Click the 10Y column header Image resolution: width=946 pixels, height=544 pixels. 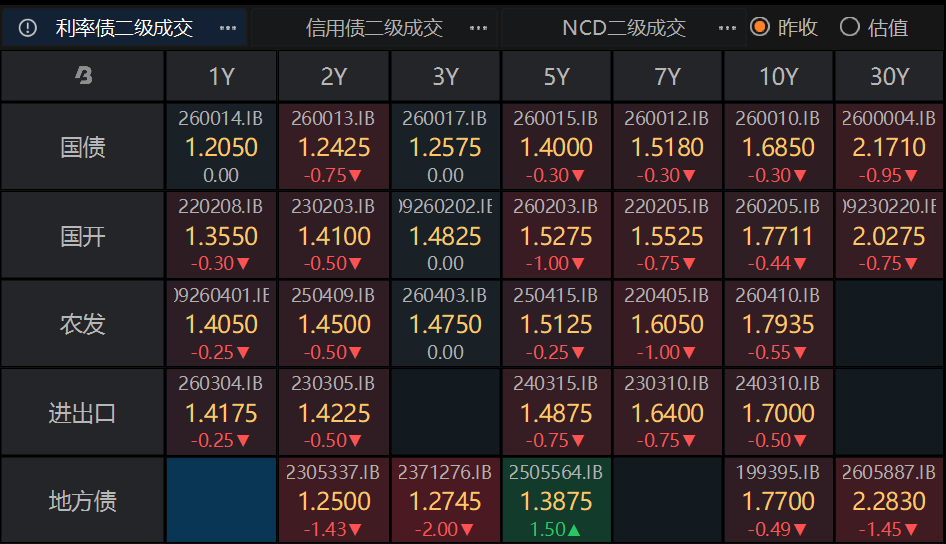(778, 77)
